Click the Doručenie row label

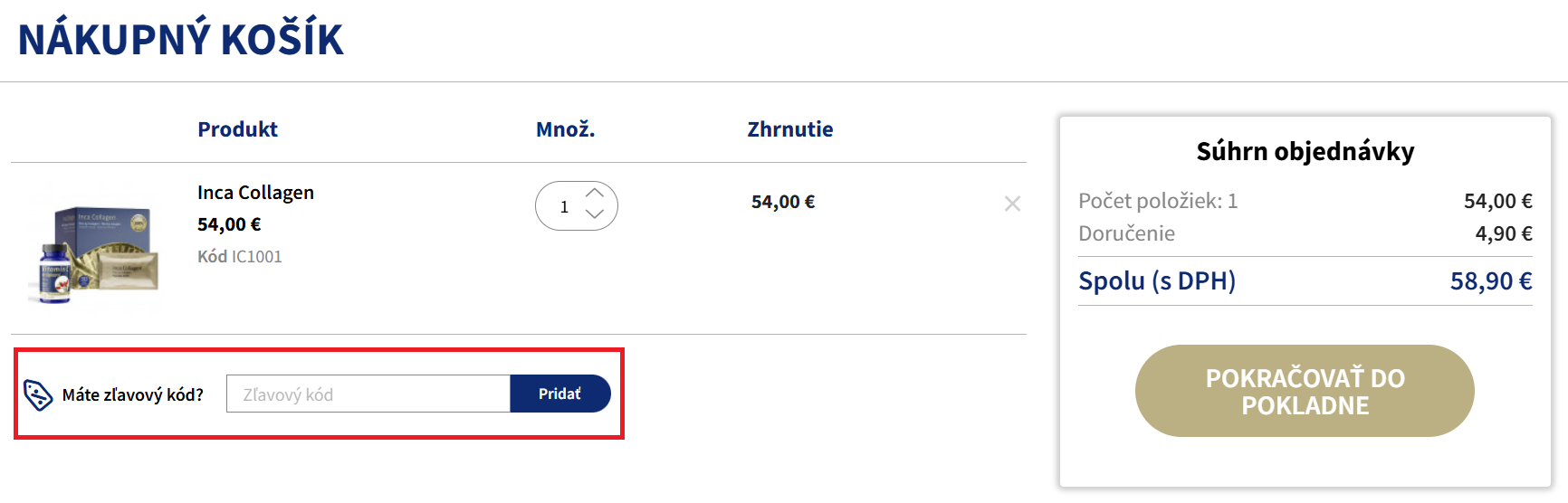pyautogui.click(x=1126, y=233)
